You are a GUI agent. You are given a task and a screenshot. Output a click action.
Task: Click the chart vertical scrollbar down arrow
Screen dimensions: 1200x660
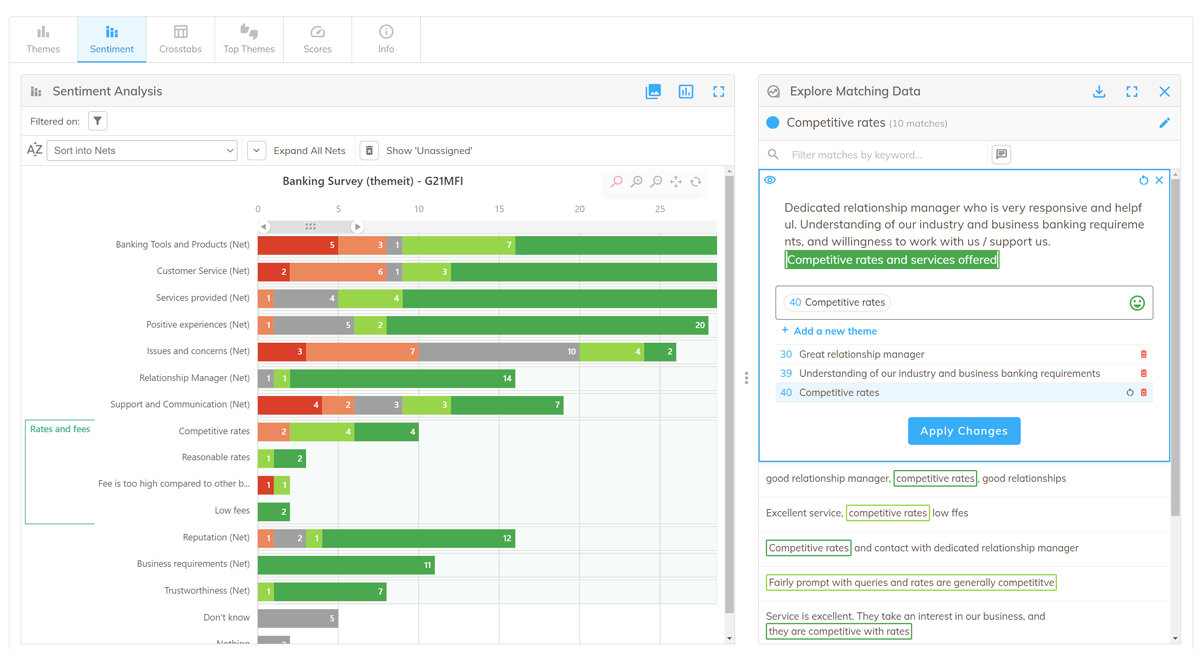coord(729,638)
